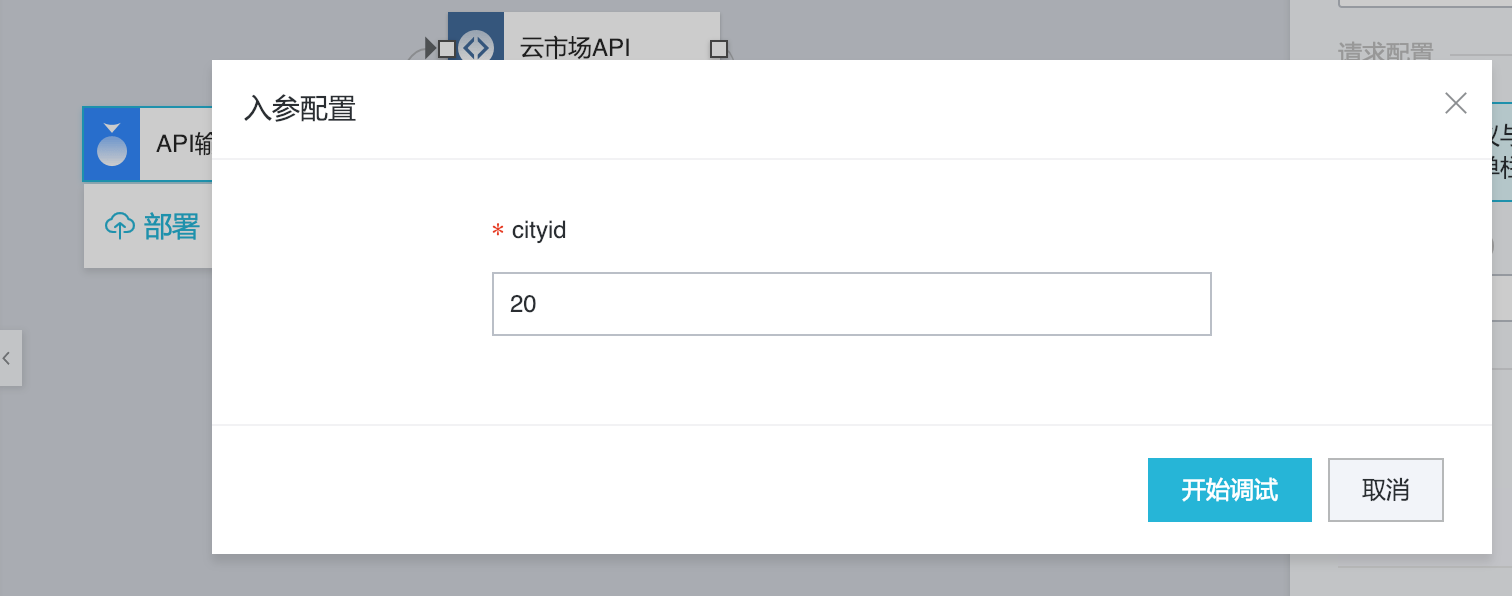Click the 请求配置 section header
Viewport: 1512px width, 596px height.
(x=1385, y=53)
